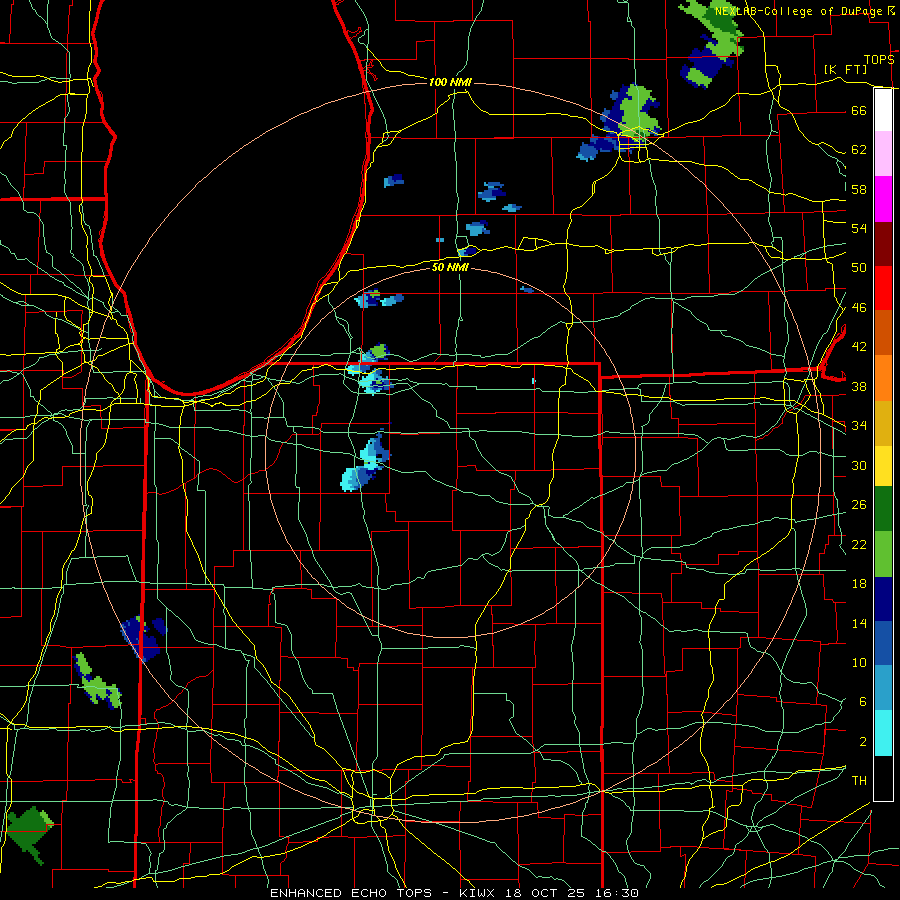Click the "6" scale value
900x900 pixels.
(862, 701)
